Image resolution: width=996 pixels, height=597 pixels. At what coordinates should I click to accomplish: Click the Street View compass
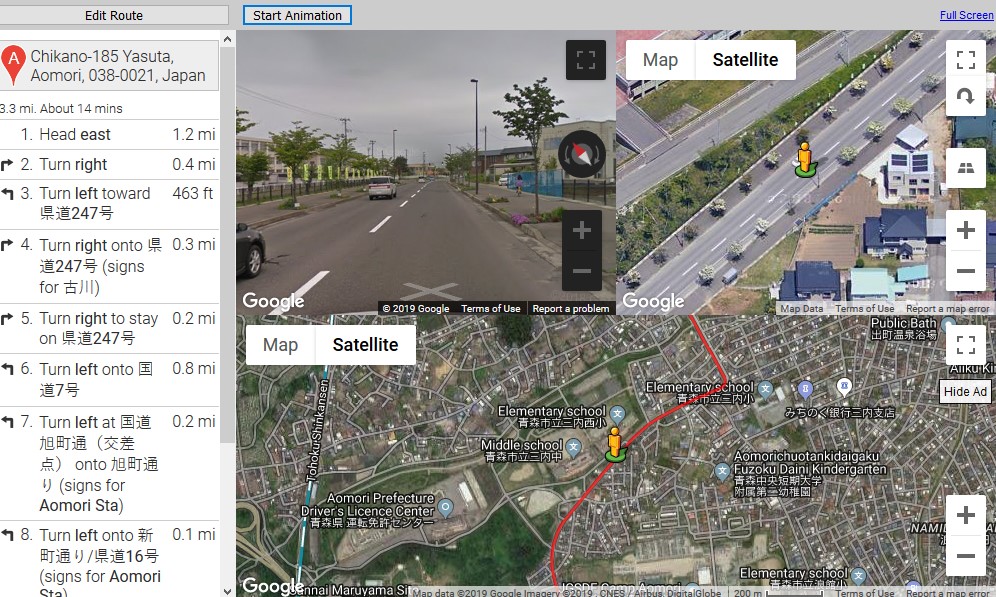(581, 154)
